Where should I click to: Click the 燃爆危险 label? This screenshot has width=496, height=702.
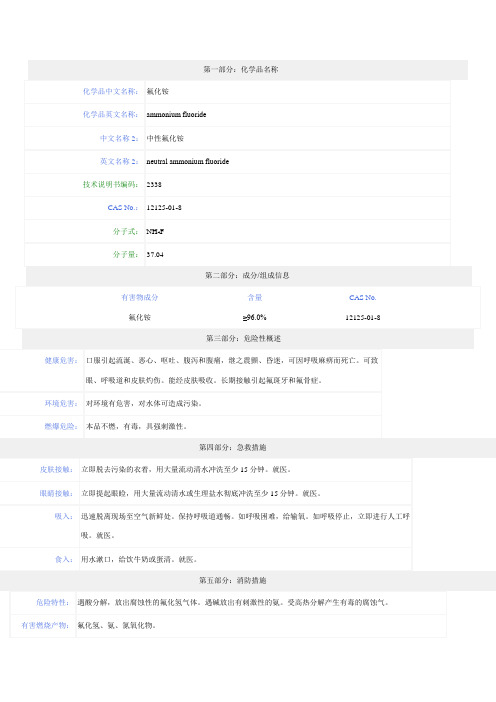61,426
